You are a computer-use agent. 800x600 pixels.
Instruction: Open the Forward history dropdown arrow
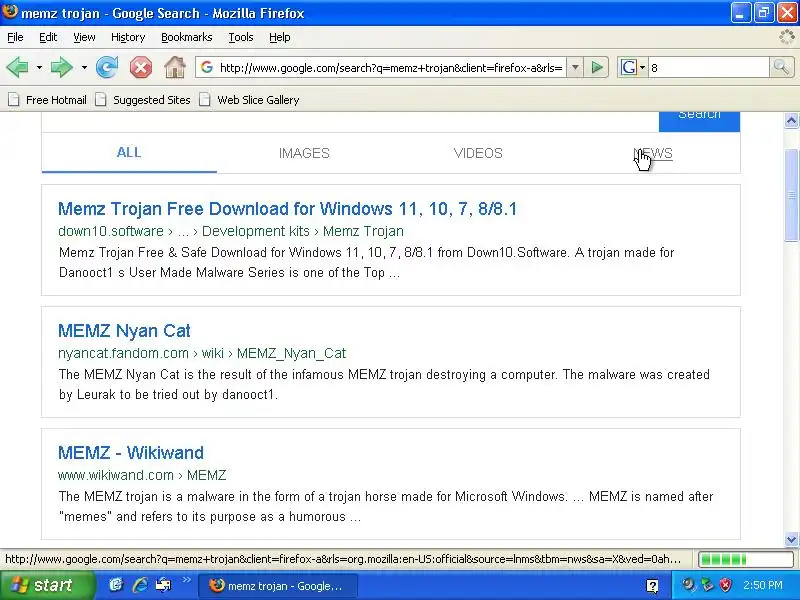[84, 67]
